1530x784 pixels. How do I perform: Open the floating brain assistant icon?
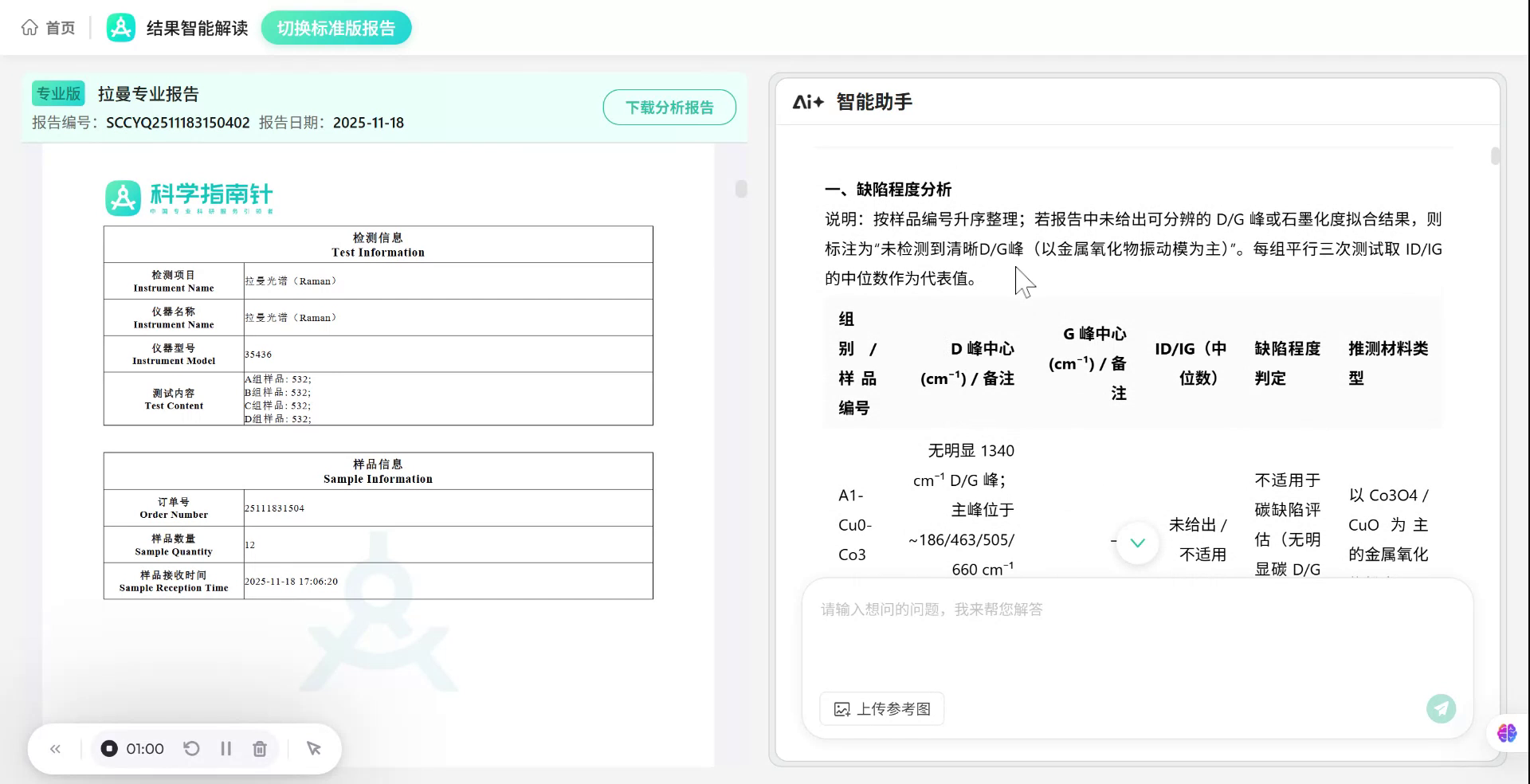click(1505, 734)
